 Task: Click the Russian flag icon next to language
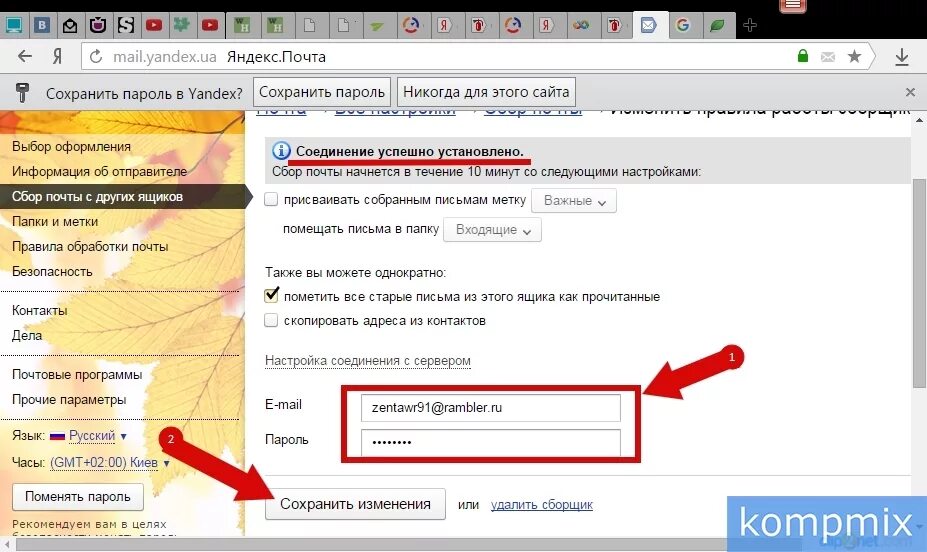(57, 436)
